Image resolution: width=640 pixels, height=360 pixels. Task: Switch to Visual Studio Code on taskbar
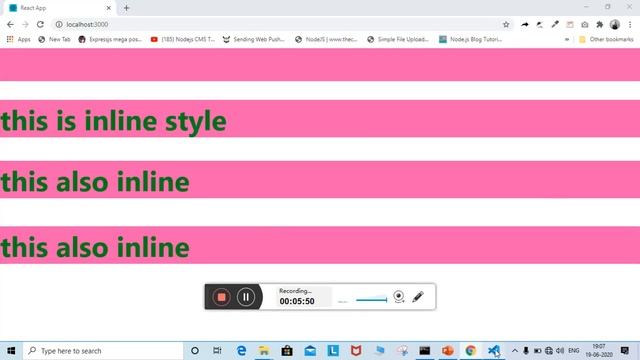click(493, 351)
